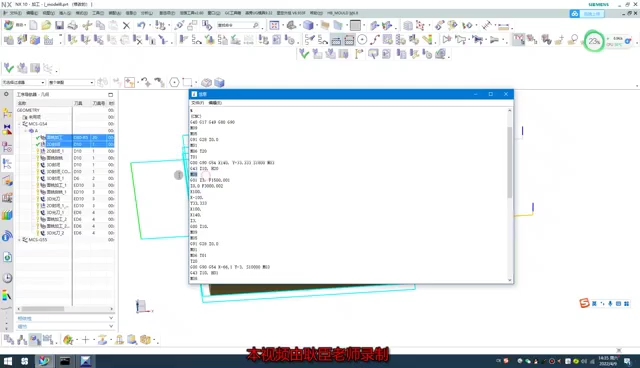The height and width of the screenshot is (368, 640).
Task: Click the Delete X icon
Action: (127, 26)
